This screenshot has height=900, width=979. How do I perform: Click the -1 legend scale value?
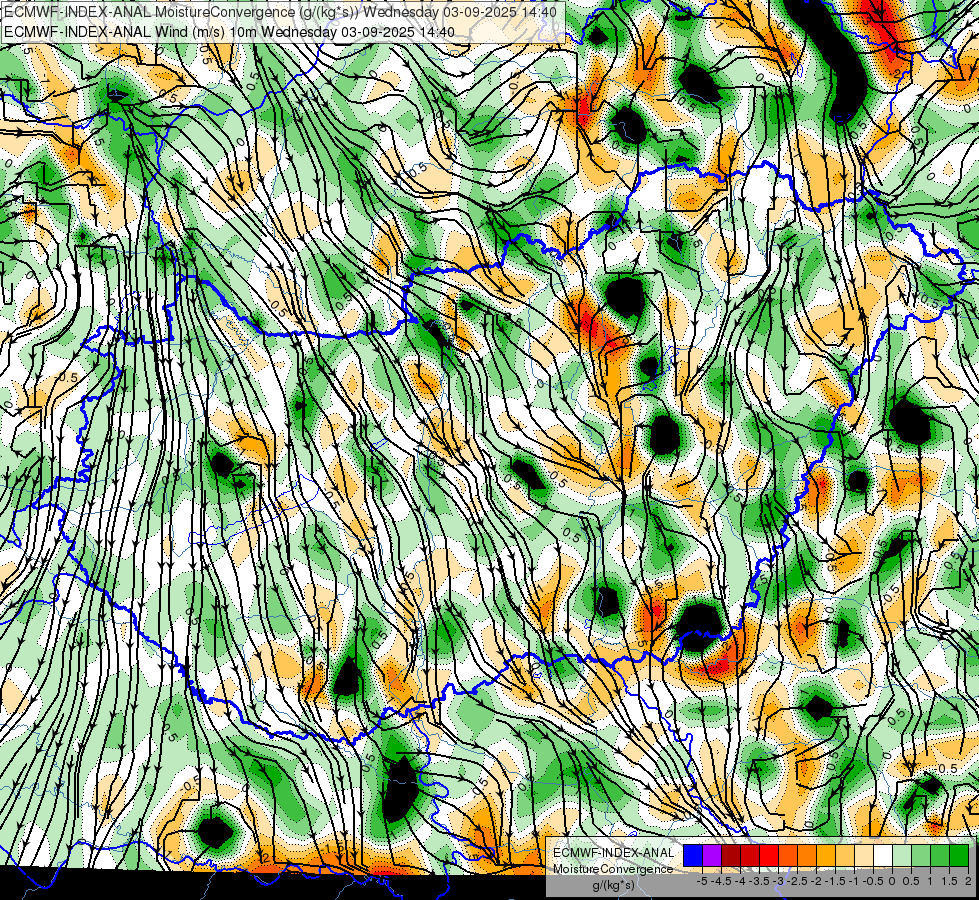854,881
